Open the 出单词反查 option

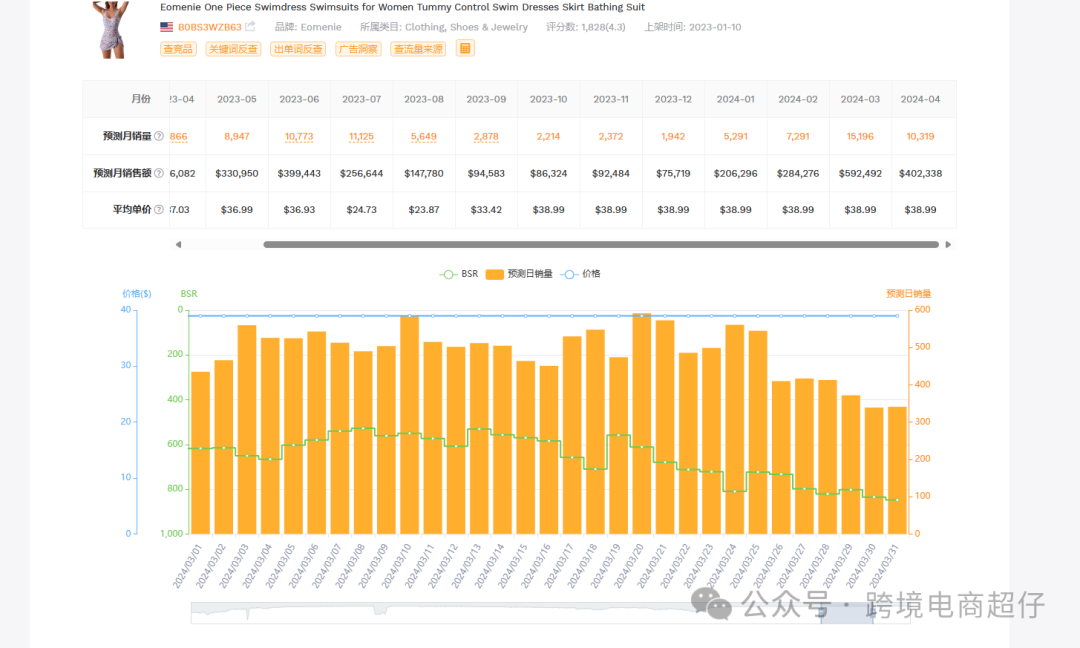coord(297,49)
